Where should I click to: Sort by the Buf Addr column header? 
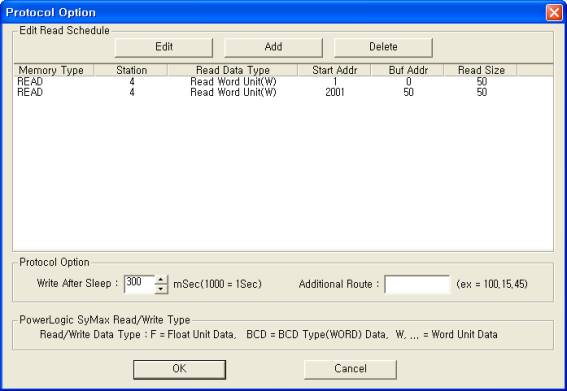coord(408,70)
